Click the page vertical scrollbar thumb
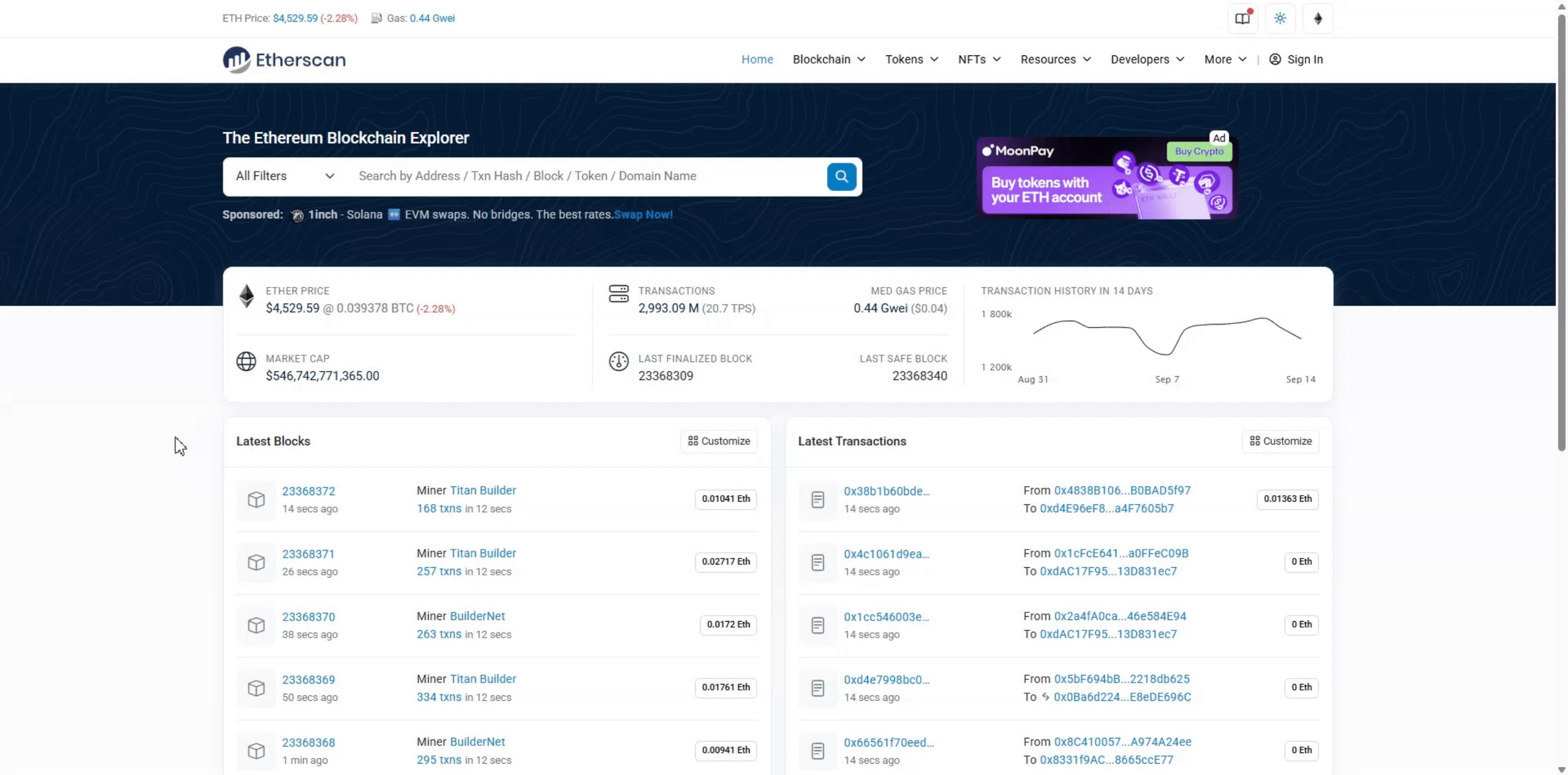The height and width of the screenshot is (775, 1568). pos(1562,231)
